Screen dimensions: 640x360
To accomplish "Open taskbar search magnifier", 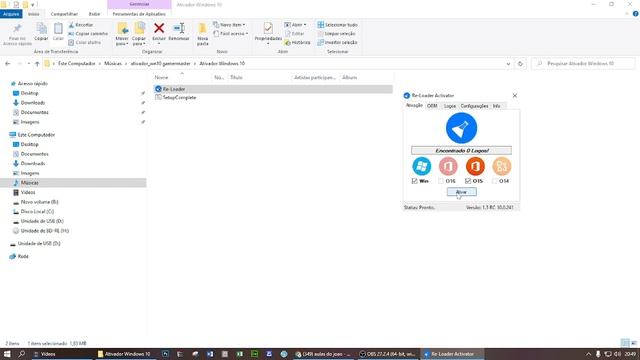I will (21, 354).
